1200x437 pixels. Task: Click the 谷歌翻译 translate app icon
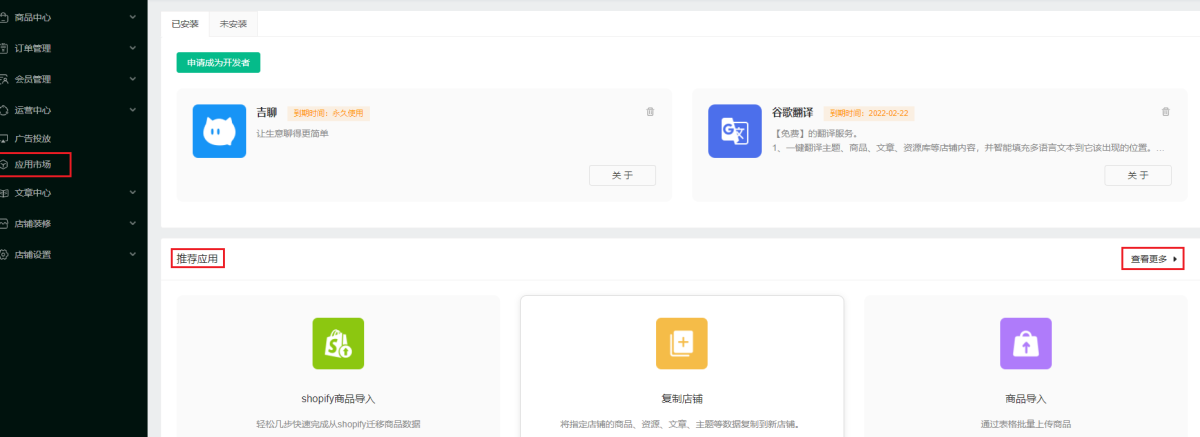click(735, 132)
